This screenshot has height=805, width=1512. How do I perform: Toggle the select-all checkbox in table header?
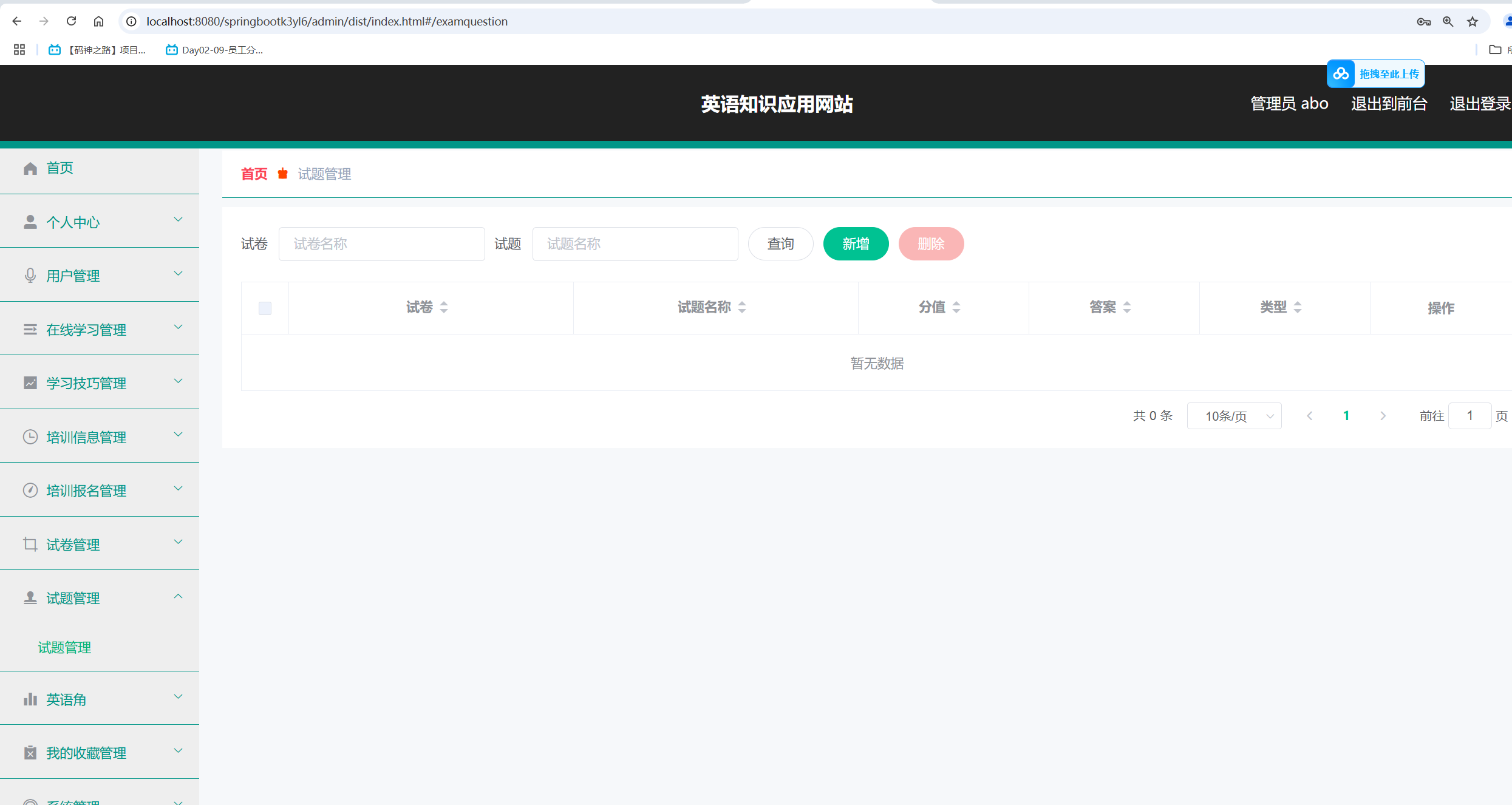[x=265, y=308]
